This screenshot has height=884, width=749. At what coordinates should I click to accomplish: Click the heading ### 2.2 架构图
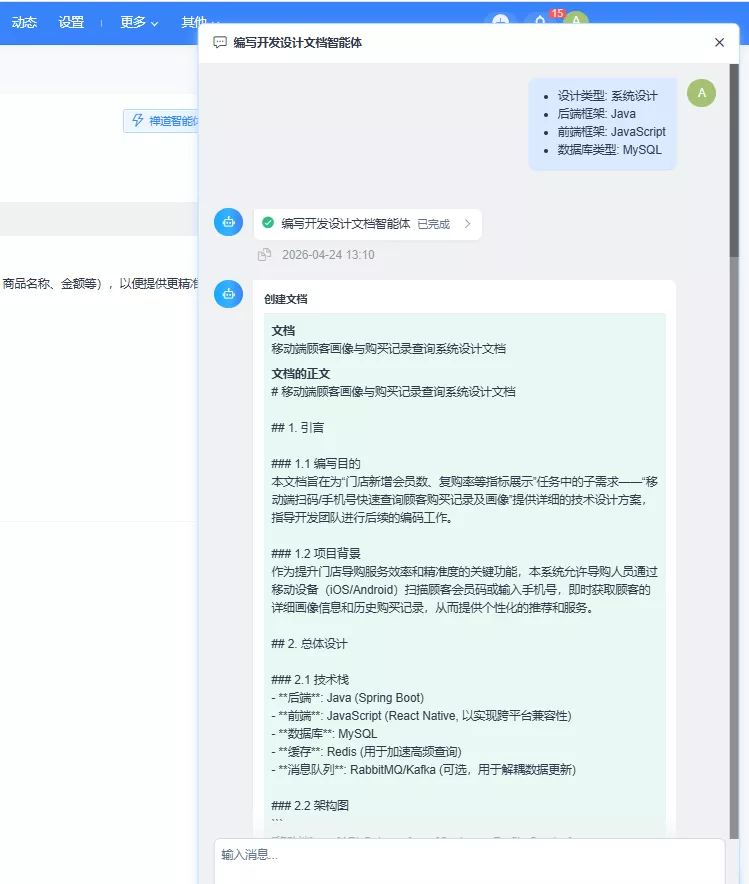click(310, 806)
